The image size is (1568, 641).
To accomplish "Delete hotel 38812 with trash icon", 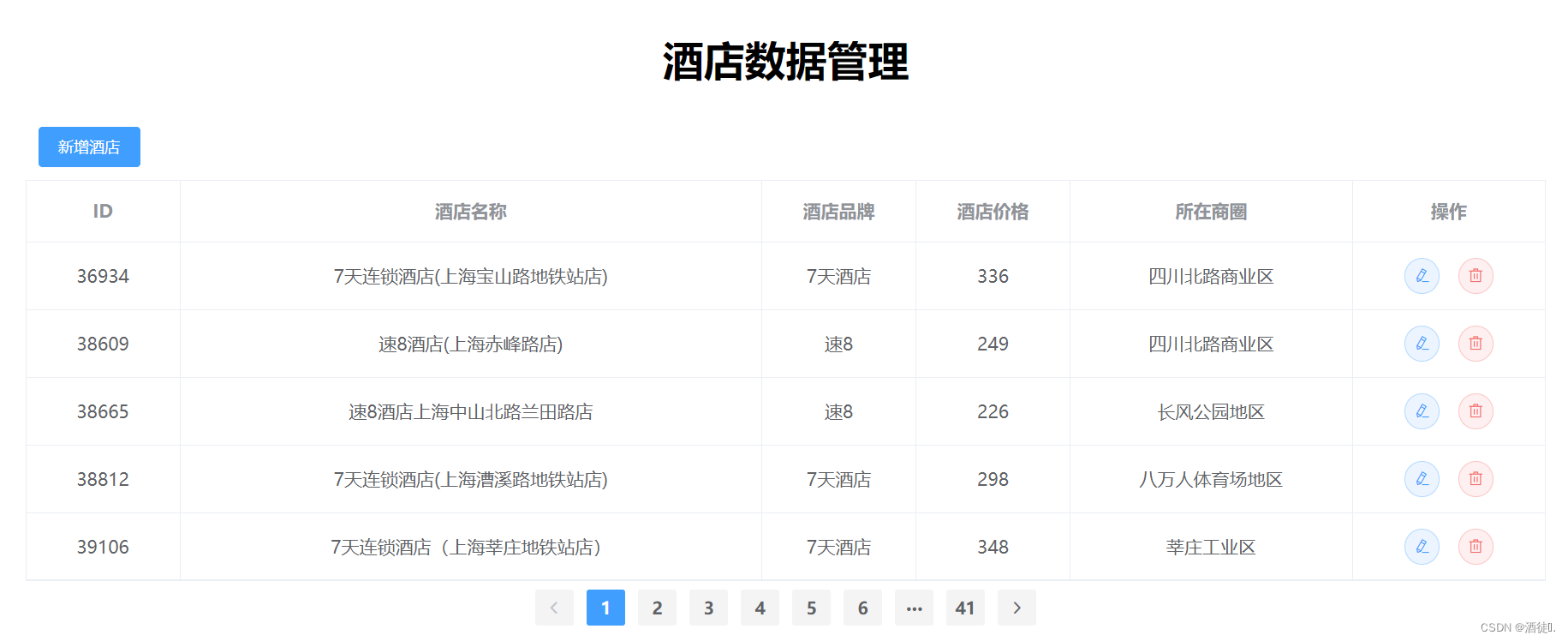I will coord(1476,479).
